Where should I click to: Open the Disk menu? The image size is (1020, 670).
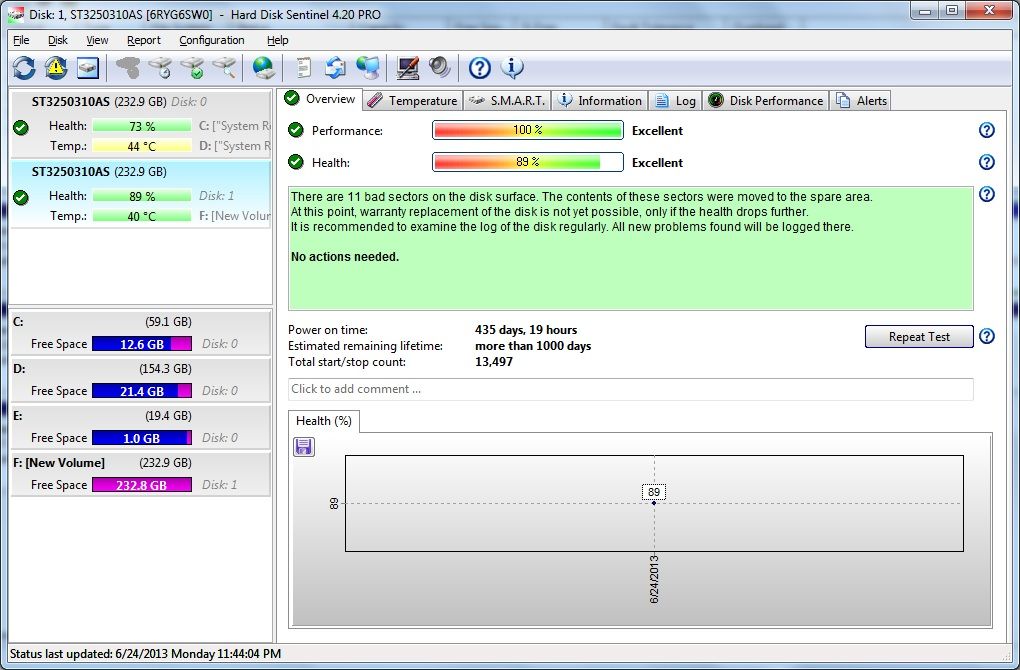click(58, 40)
